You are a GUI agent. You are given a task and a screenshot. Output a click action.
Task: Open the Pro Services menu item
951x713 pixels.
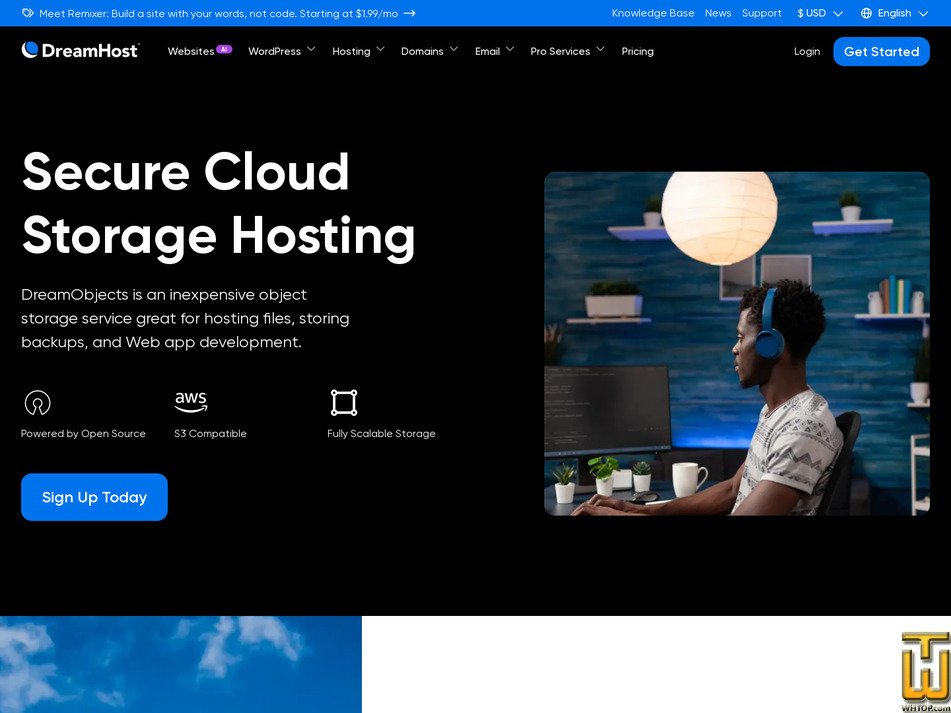[560, 52]
